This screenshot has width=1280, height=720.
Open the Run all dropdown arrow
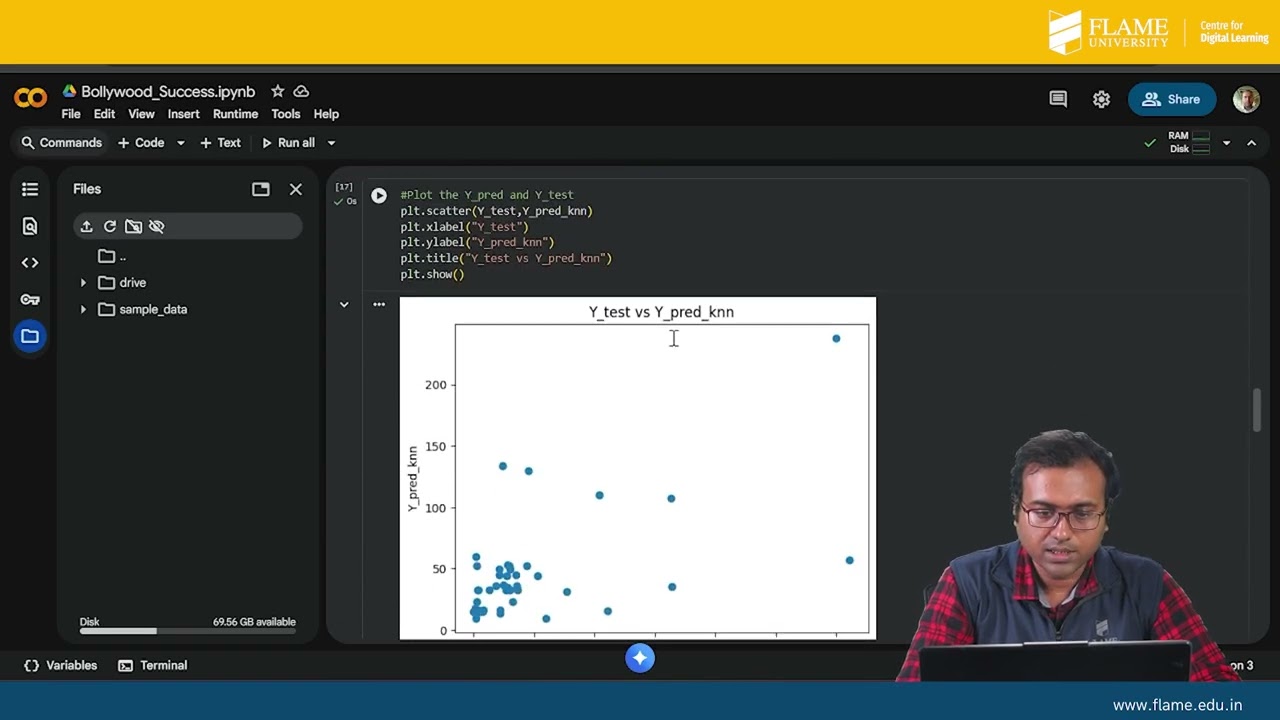pyautogui.click(x=331, y=143)
